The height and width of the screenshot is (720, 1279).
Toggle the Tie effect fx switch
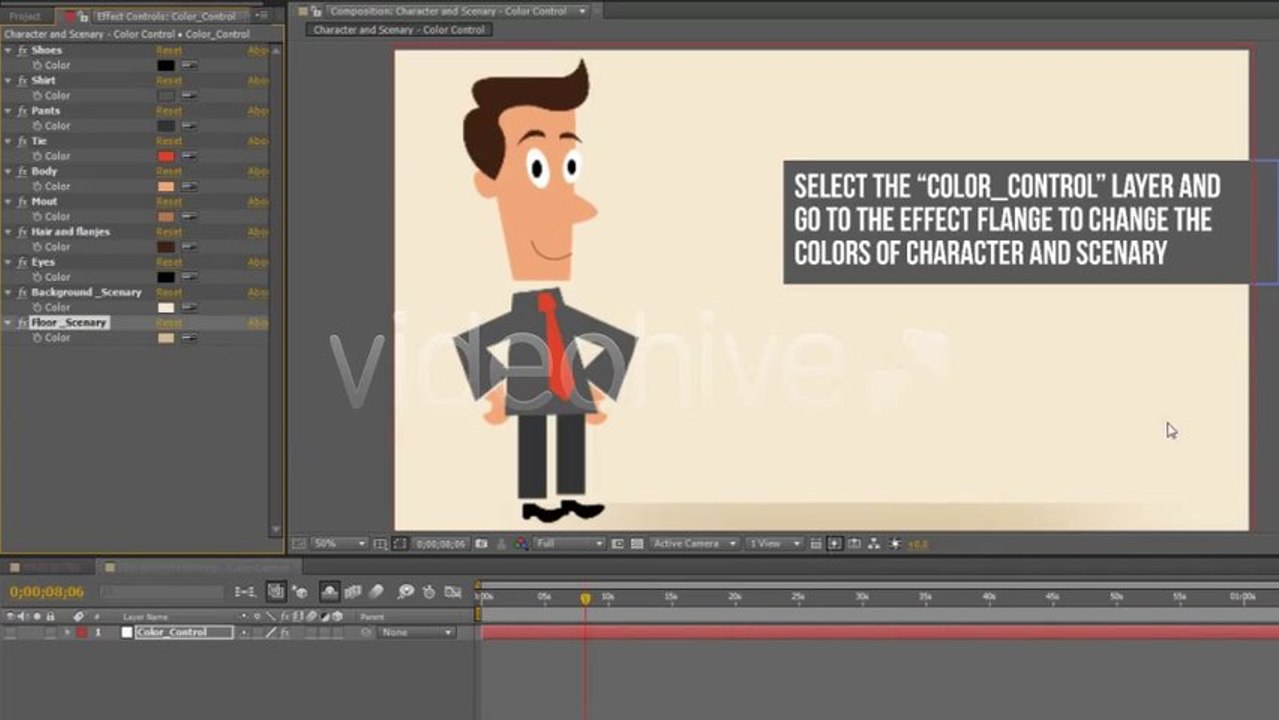point(22,141)
